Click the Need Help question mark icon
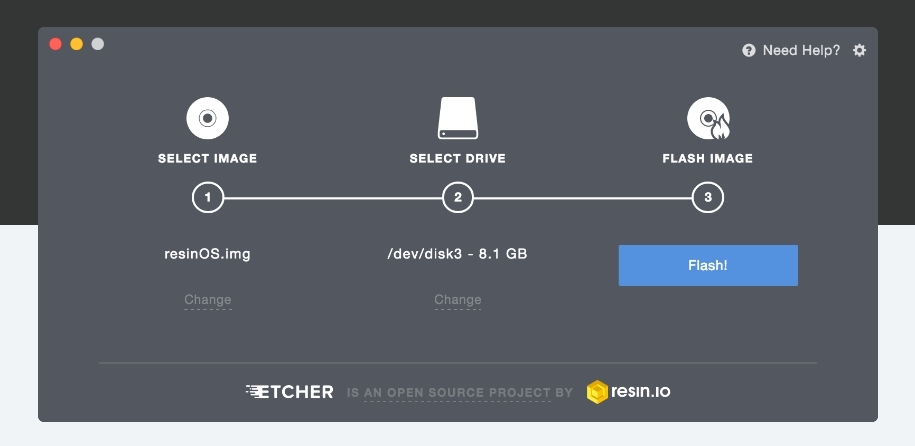The image size is (915, 446). click(749, 50)
